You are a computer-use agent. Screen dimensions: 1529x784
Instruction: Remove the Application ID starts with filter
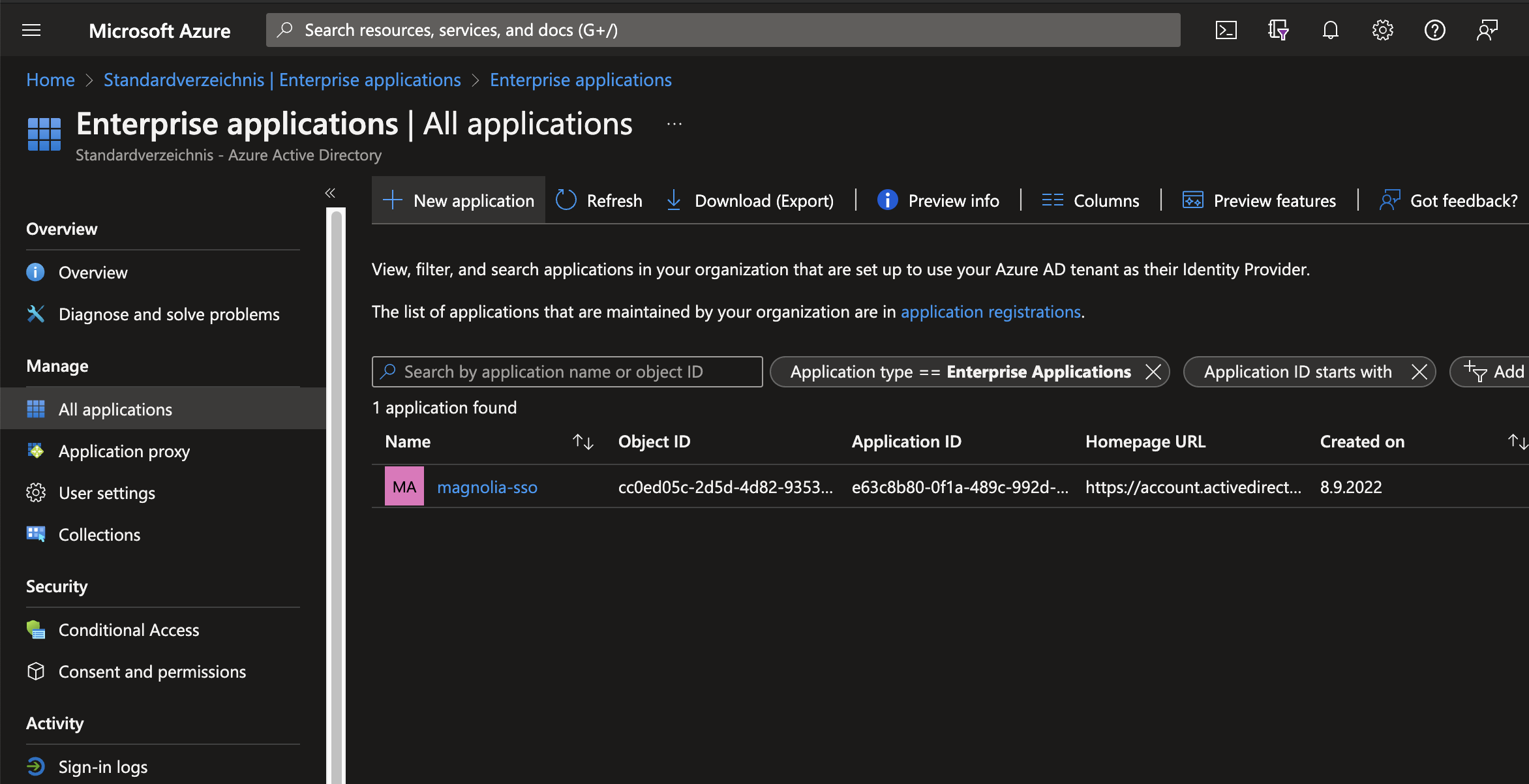click(1419, 372)
